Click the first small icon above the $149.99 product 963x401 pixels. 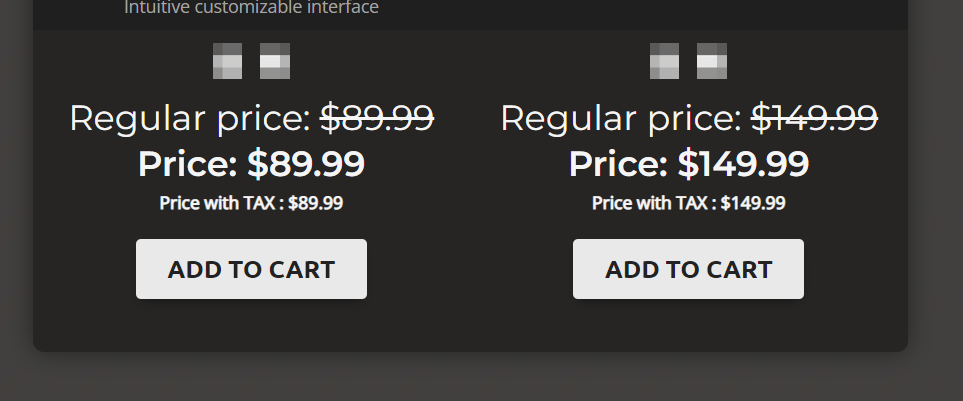pos(664,61)
